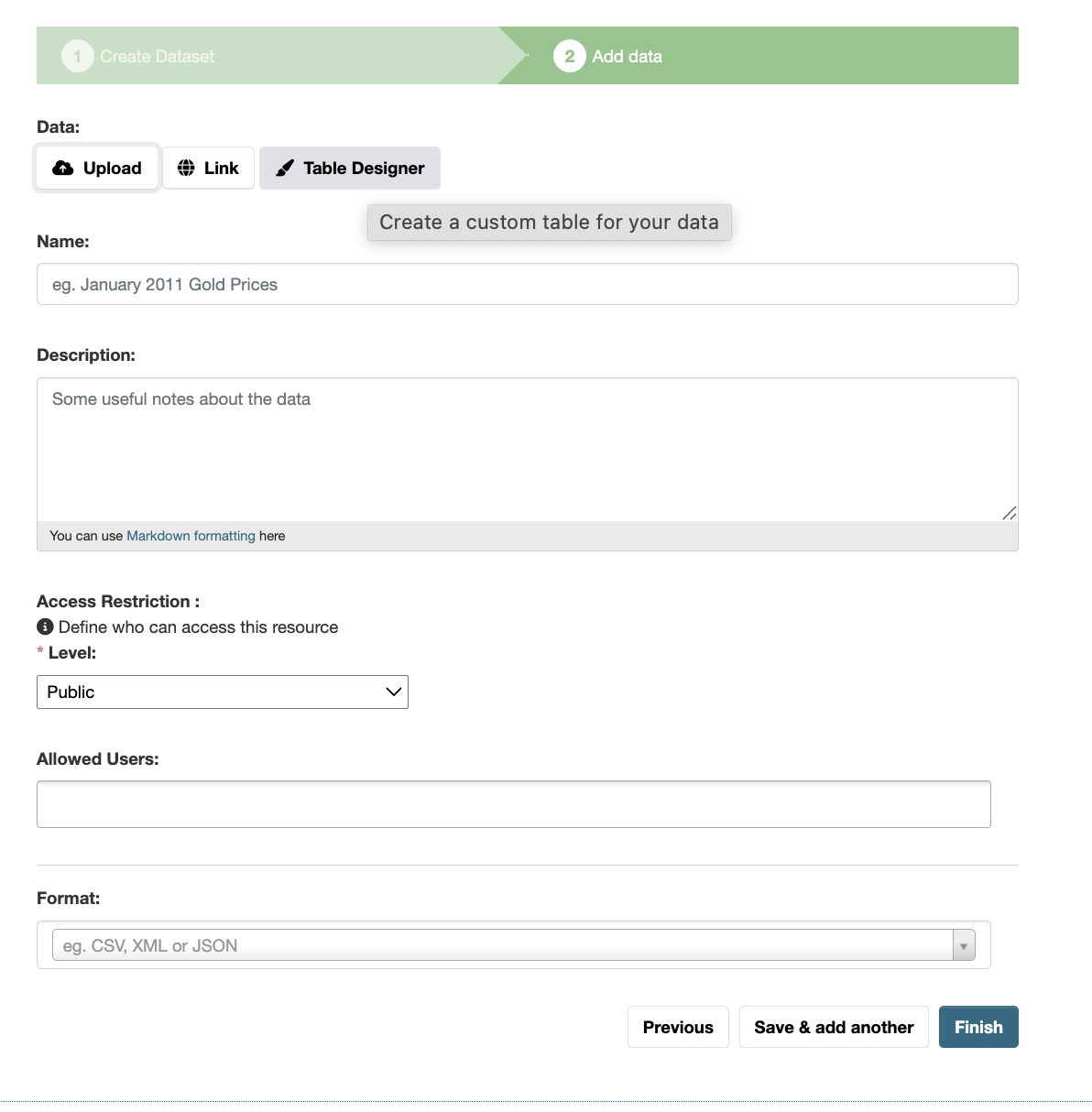The image size is (1092, 1112).
Task: Click Save & add another button
Action: [834, 1027]
